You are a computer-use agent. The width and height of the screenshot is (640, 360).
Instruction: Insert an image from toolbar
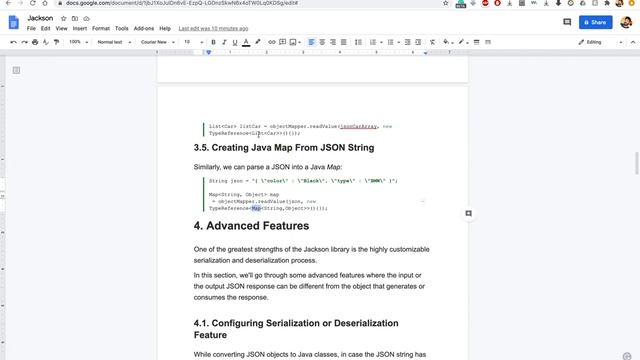tap(293, 42)
